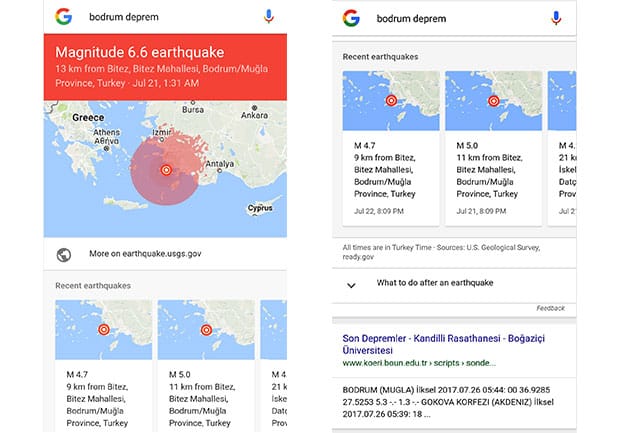
Task: Tap the microphone icon in left search bar
Action: click(268, 17)
